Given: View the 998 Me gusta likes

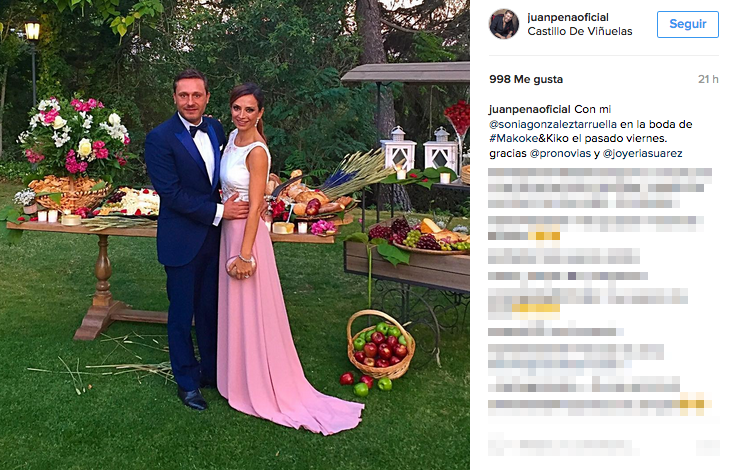Looking at the screenshot, I should pyautogui.click(x=526, y=79).
